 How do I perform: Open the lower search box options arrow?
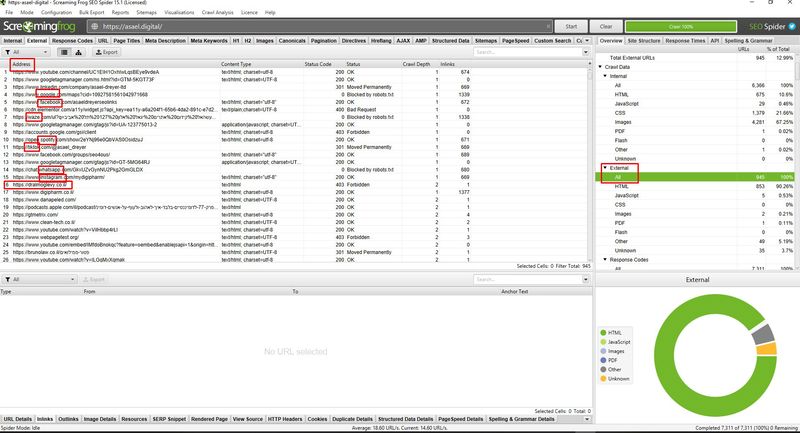[586, 279]
